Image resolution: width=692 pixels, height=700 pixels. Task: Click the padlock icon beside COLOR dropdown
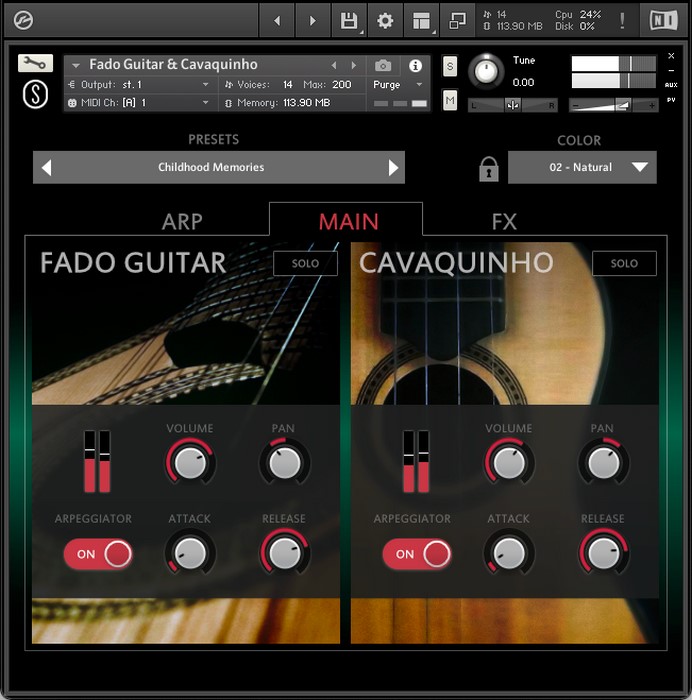(x=488, y=168)
